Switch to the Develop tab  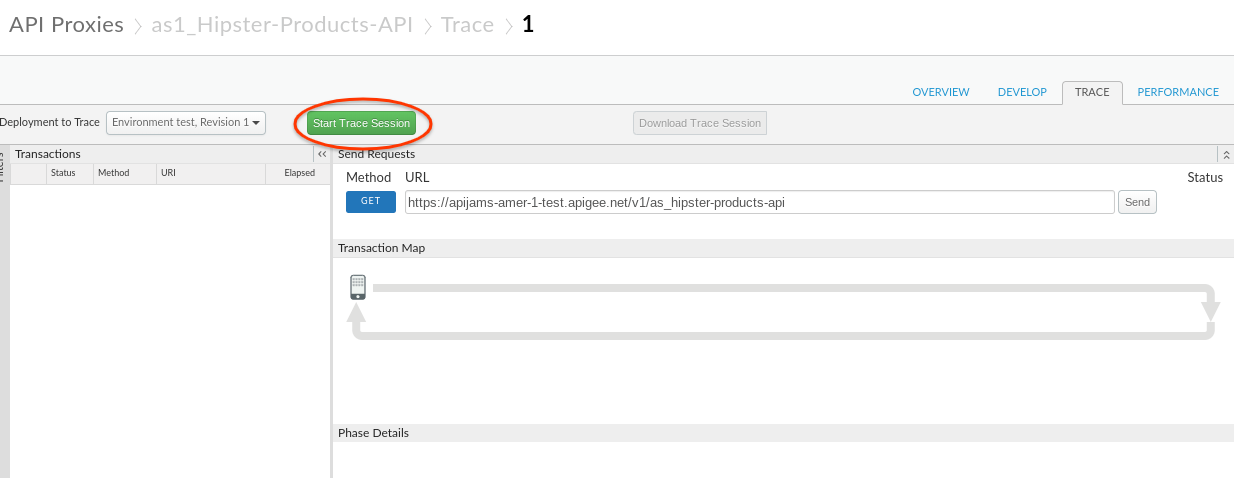click(x=1022, y=92)
